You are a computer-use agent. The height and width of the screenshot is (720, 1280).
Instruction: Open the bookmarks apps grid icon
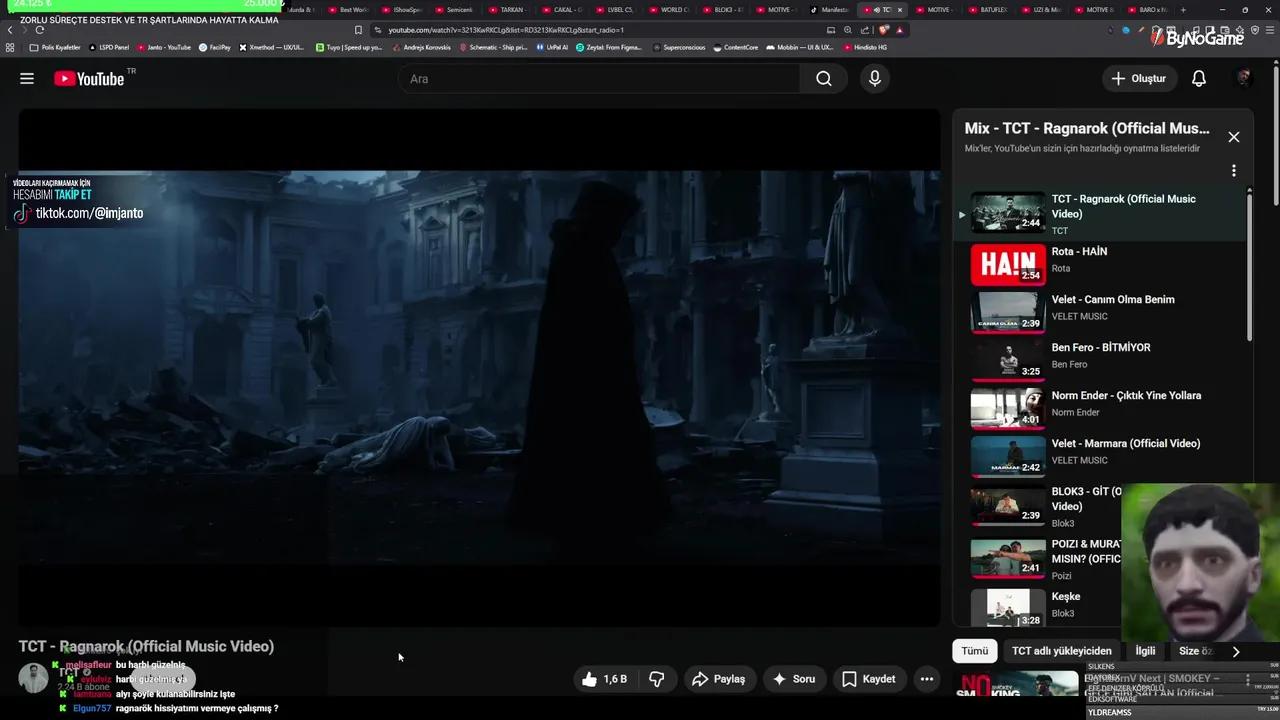[x=10, y=47]
